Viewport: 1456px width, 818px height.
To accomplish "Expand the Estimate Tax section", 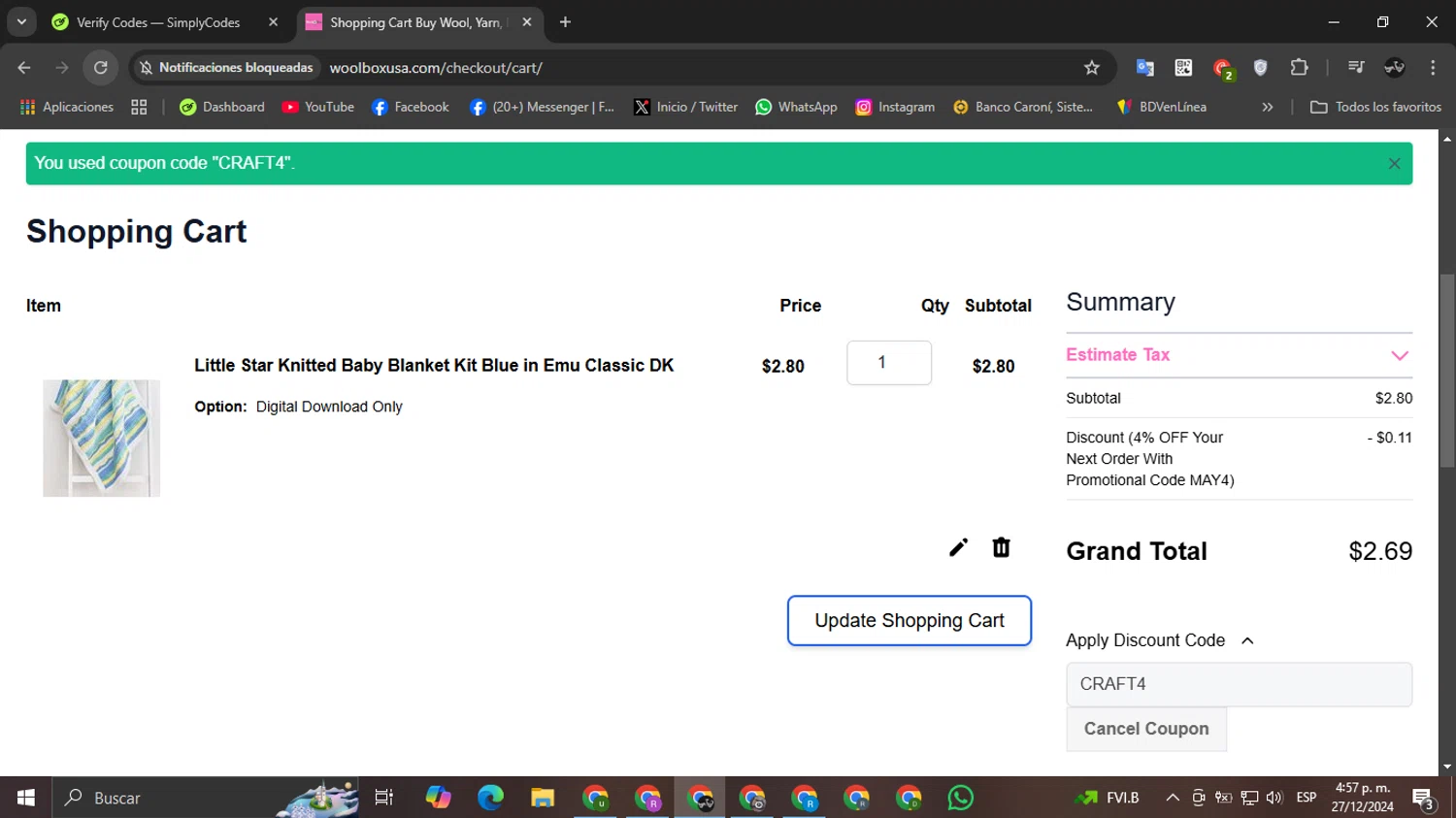I will tap(1239, 355).
